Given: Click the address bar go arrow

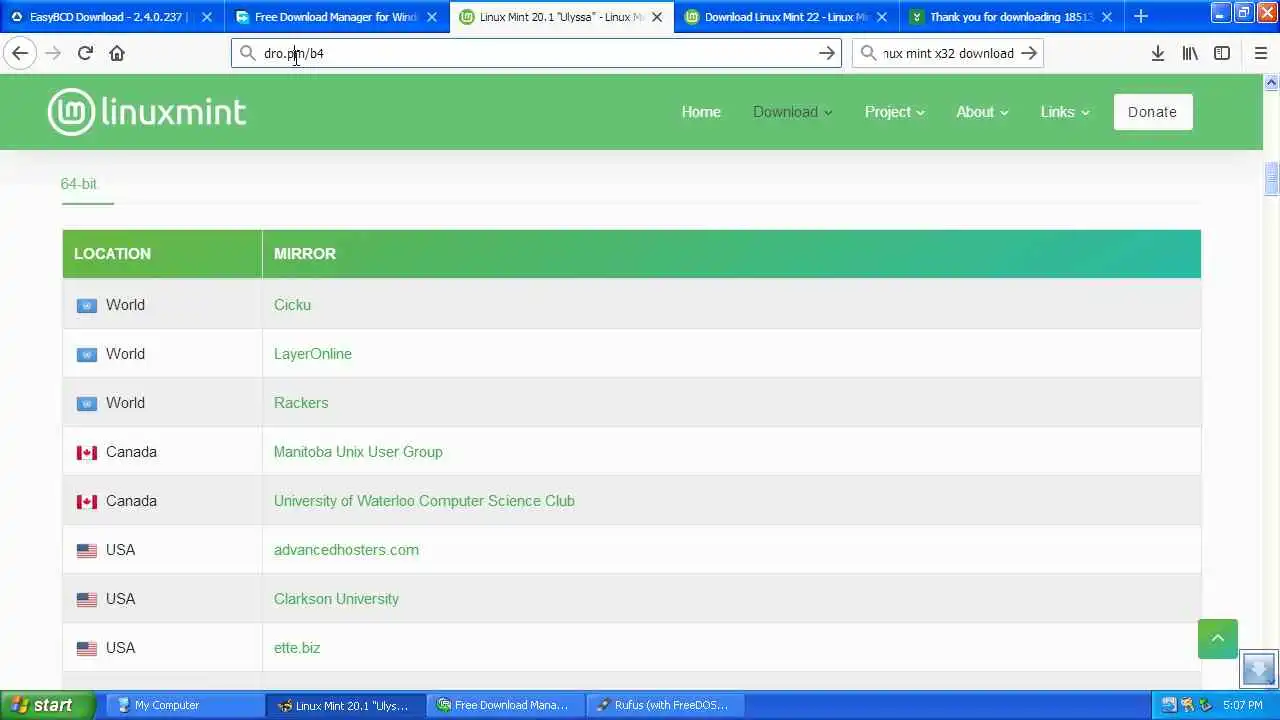Looking at the screenshot, I should point(827,53).
